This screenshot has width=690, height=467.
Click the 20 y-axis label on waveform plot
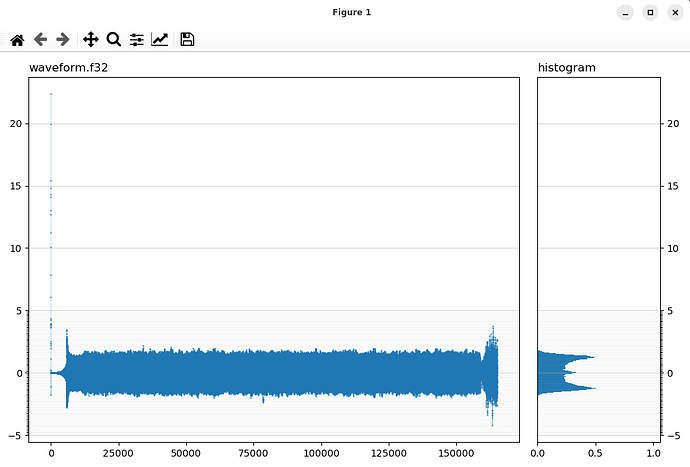coord(15,124)
